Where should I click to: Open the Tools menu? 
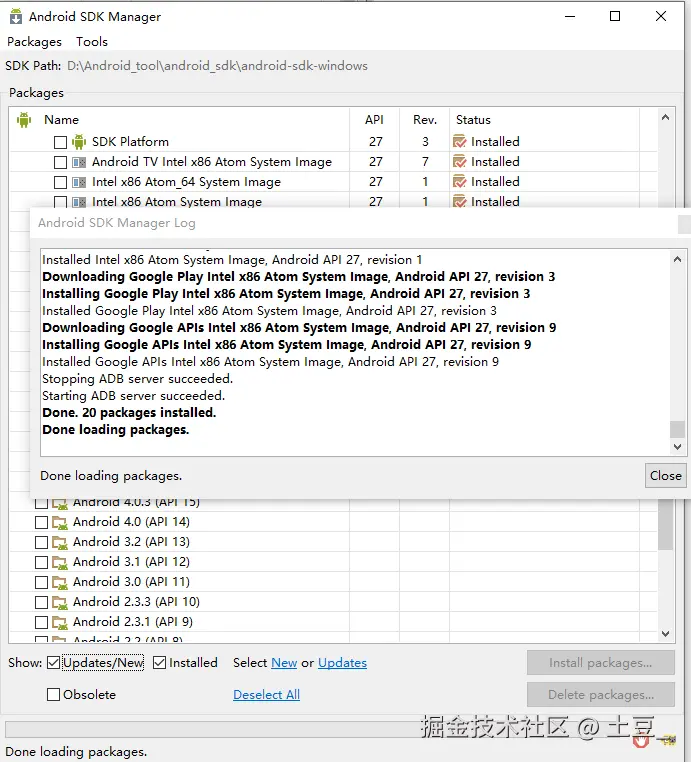92,42
